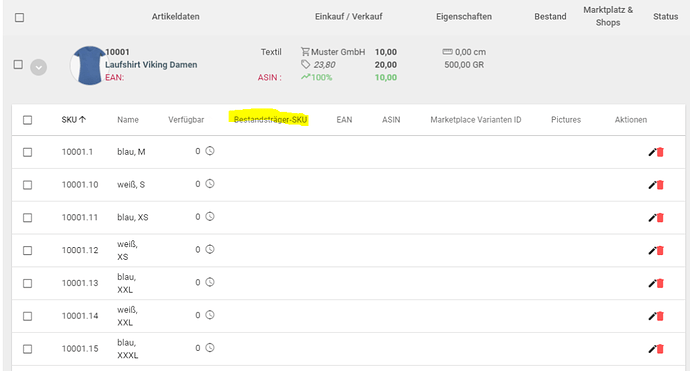Select all variants via SKU header checkbox
The width and height of the screenshot is (690, 371).
[x=27, y=120]
